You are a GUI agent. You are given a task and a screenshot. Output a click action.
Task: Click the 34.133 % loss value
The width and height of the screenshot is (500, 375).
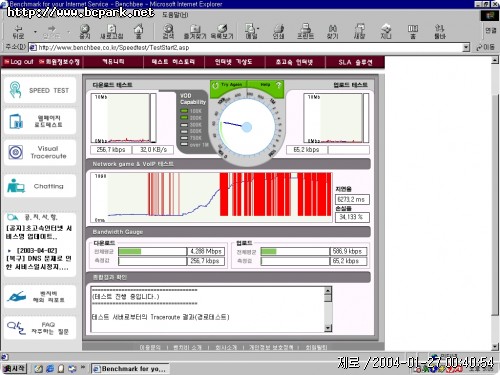tap(352, 217)
